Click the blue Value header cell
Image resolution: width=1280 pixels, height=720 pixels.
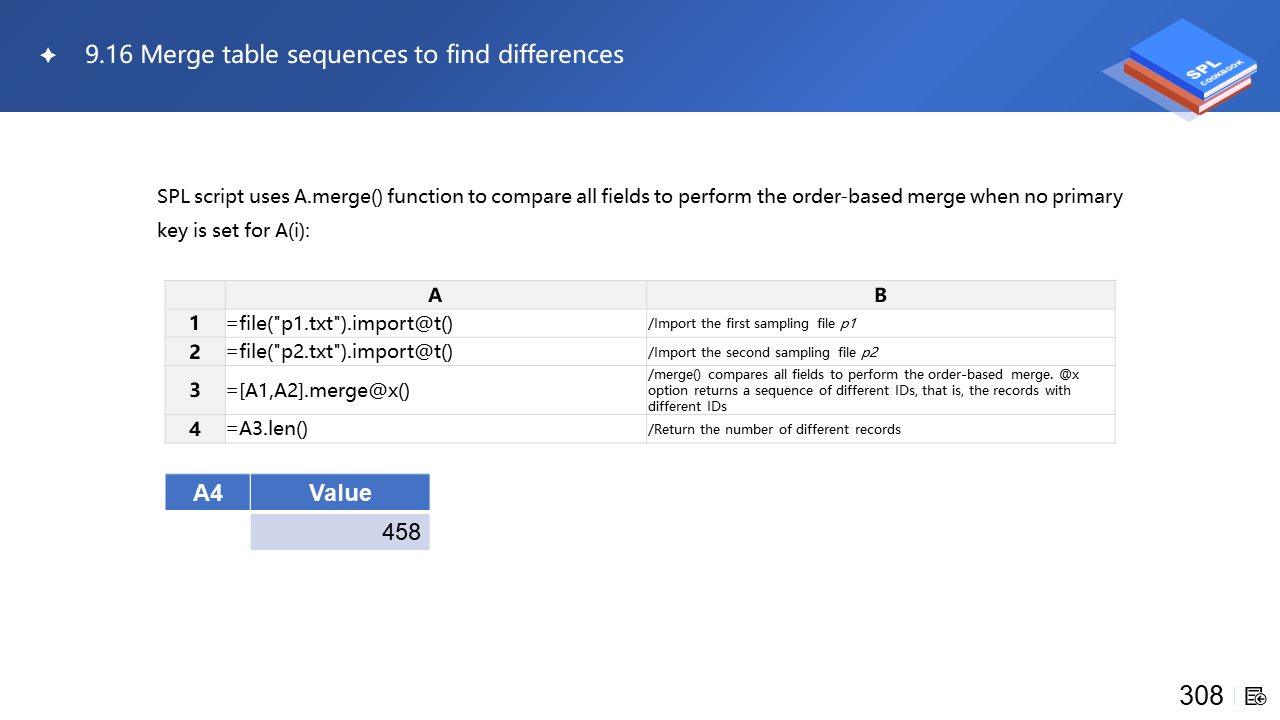coord(340,492)
